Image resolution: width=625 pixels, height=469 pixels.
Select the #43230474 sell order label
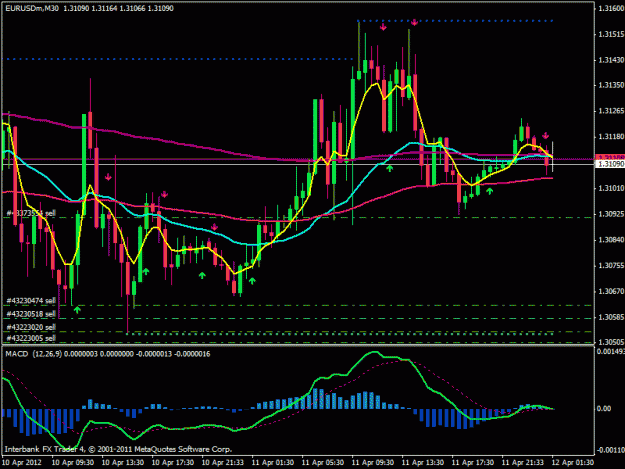pyautogui.click(x=31, y=300)
